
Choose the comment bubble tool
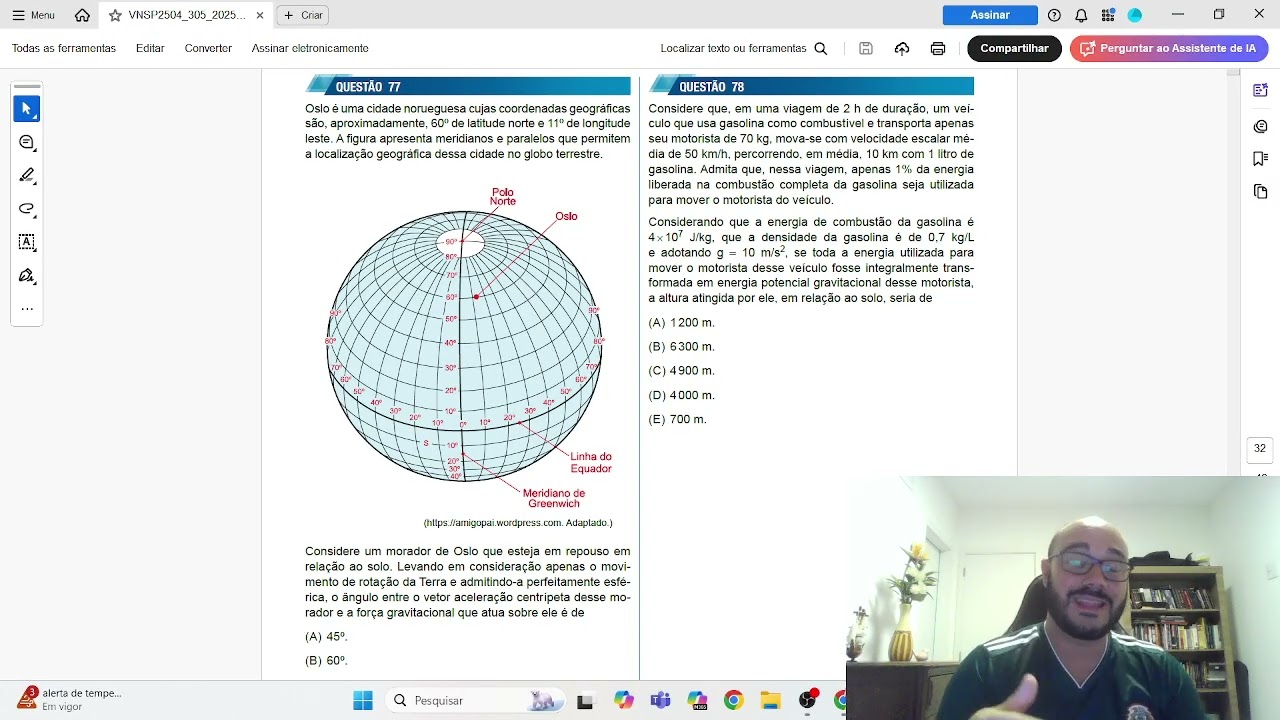click(x=27, y=142)
